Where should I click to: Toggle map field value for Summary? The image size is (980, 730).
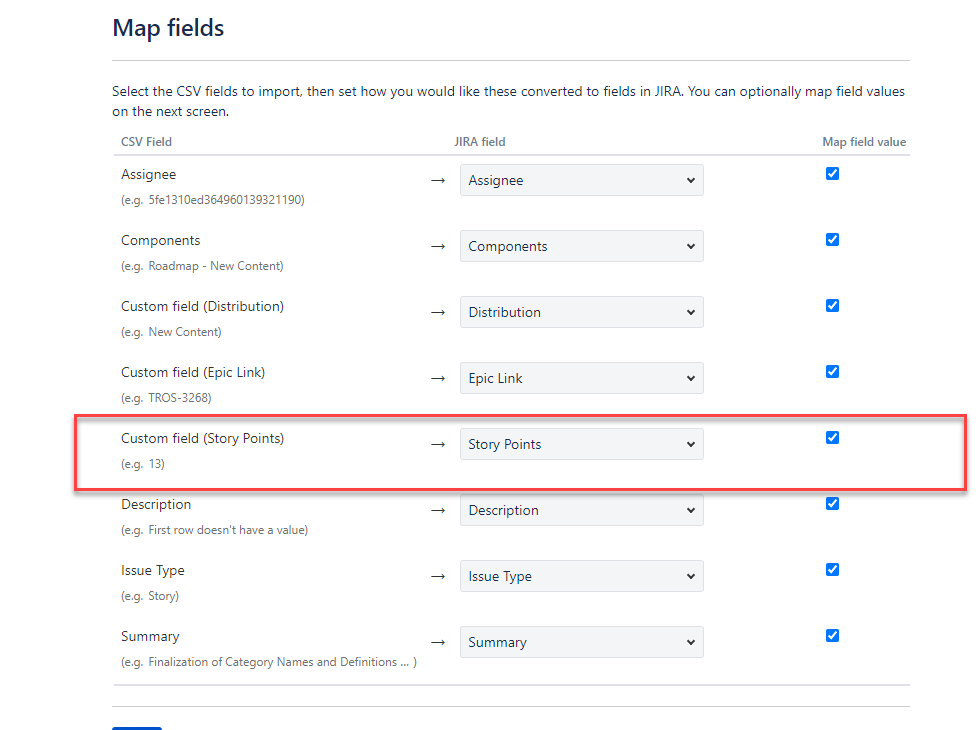pyautogui.click(x=832, y=635)
